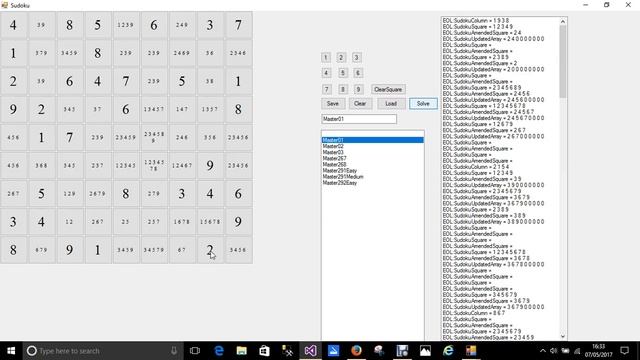Click the Sudoku app icon in the title bar
The image size is (640, 360).
(x=5, y=5)
